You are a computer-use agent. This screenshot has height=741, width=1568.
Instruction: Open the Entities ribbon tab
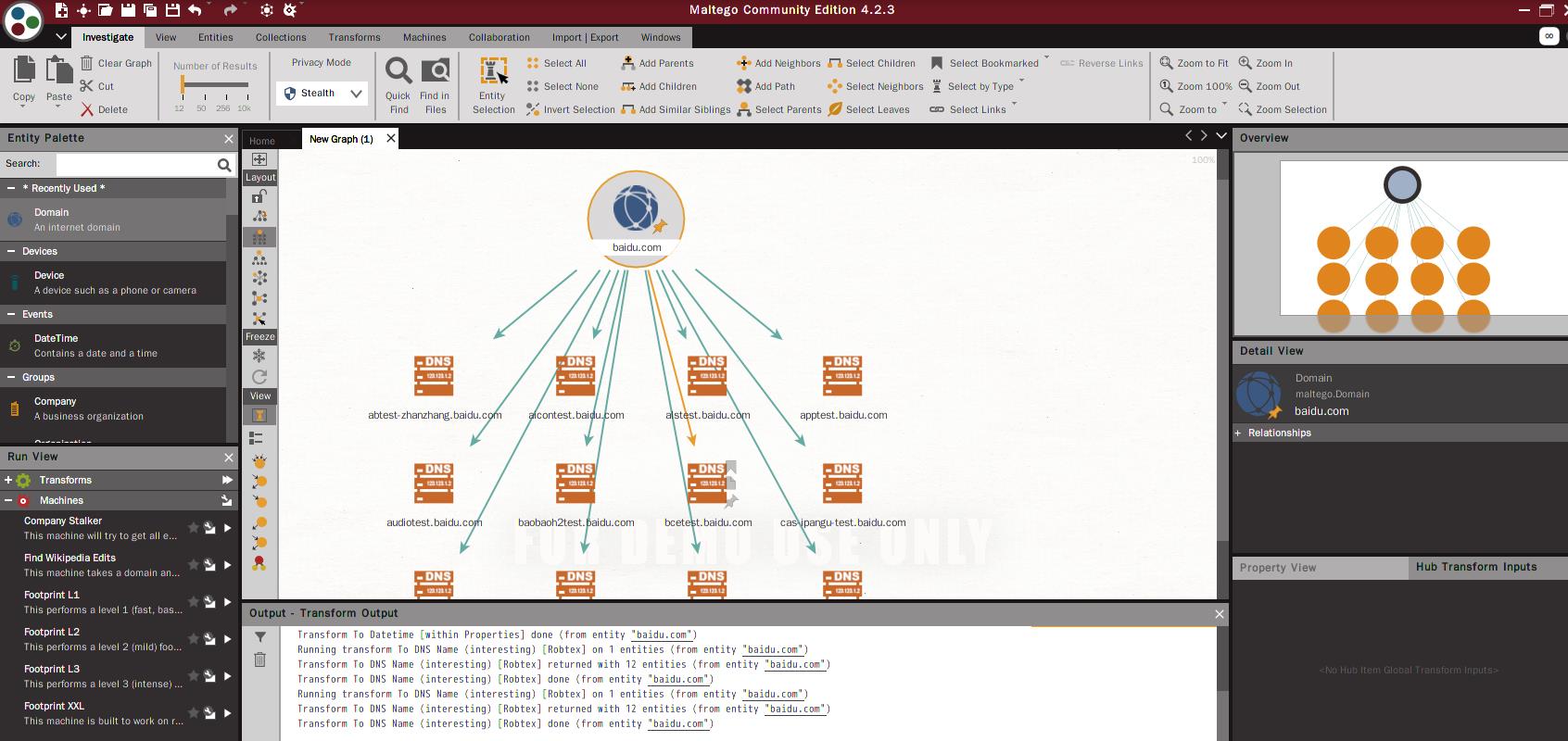216,37
